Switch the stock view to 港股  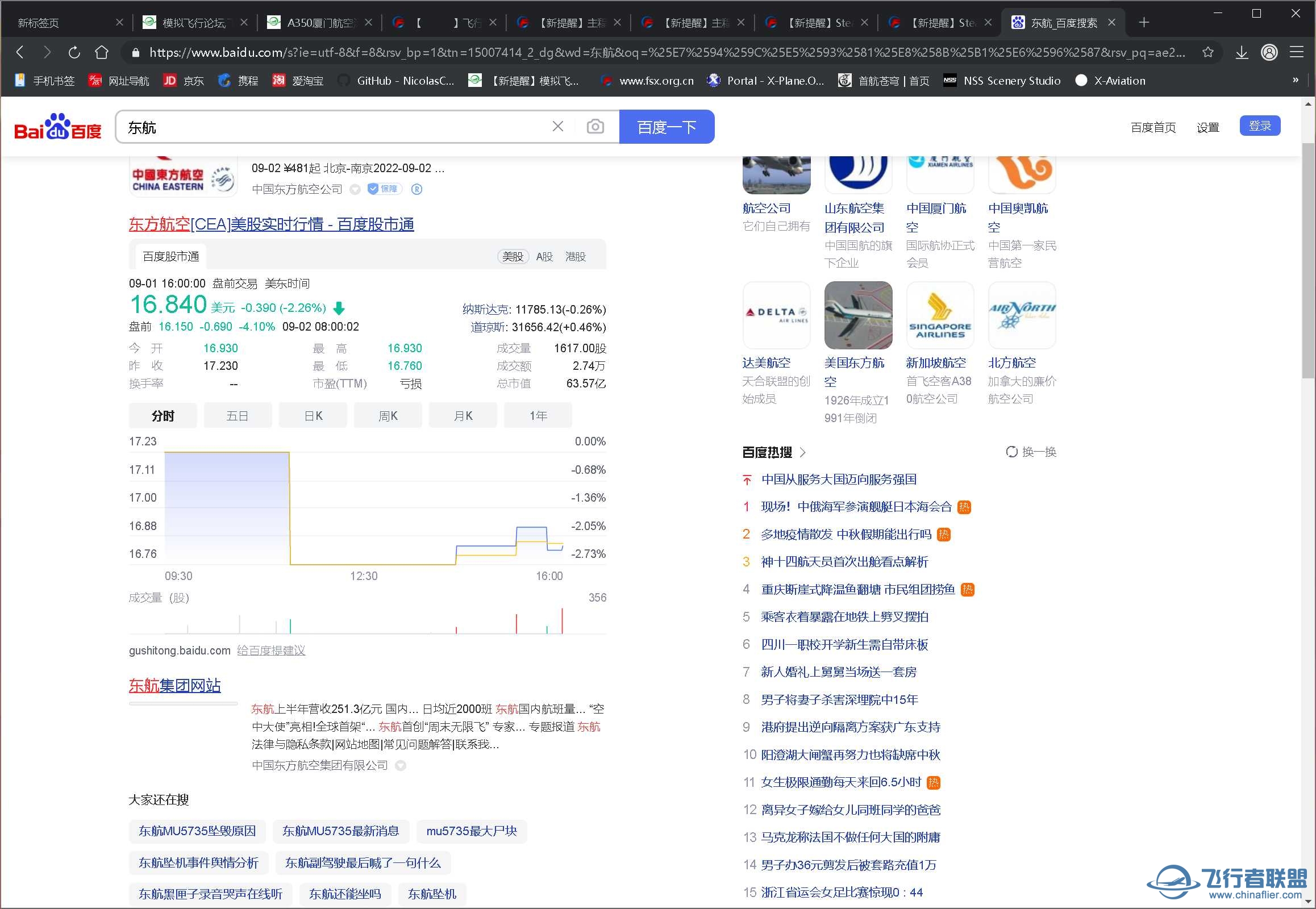click(x=575, y=256)
